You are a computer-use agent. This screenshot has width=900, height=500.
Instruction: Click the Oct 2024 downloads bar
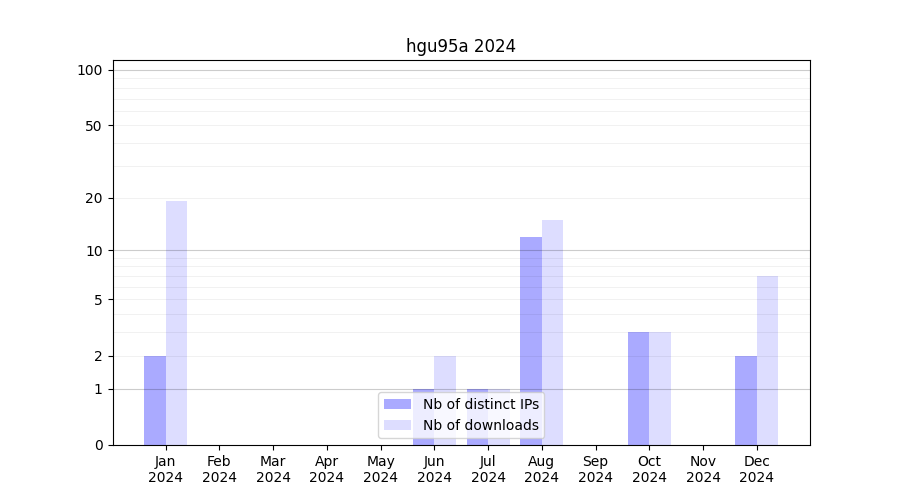tap(660, 388)
